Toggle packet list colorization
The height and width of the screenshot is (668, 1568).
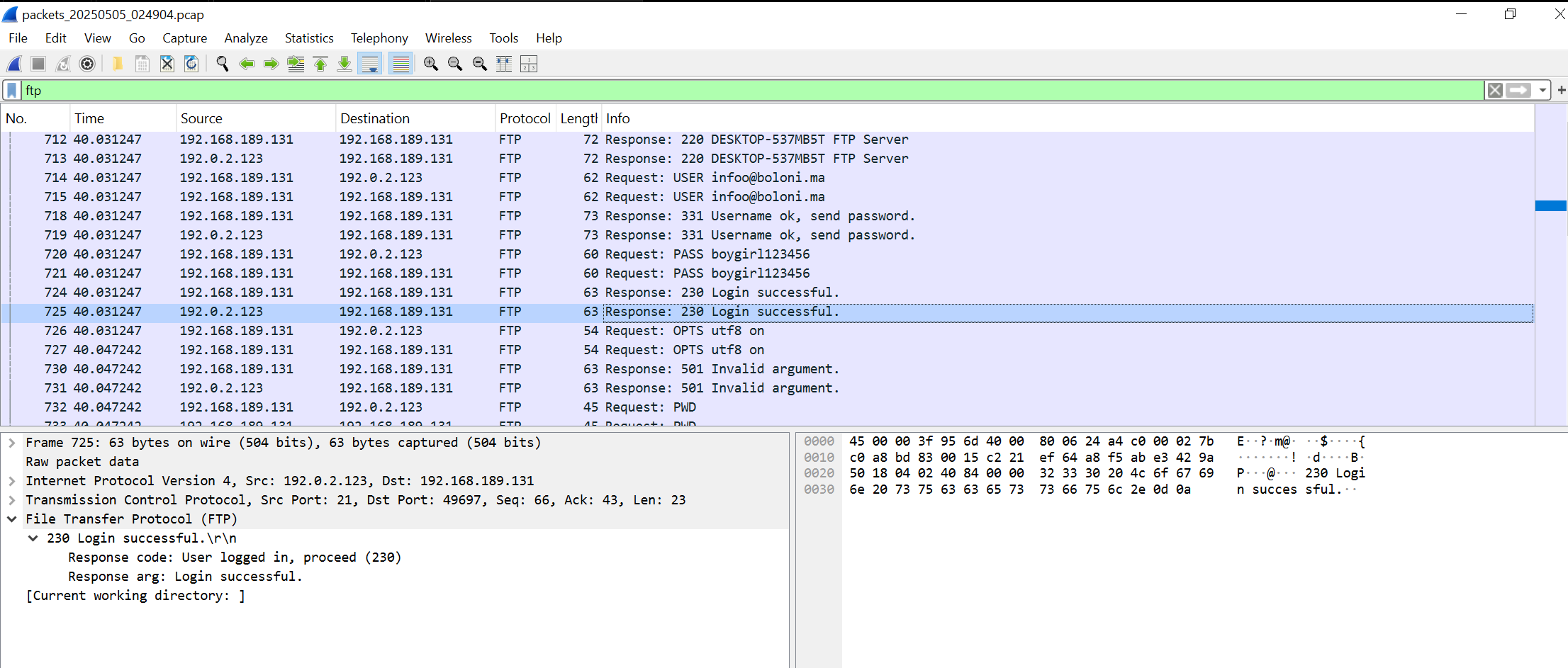[401, 64]
